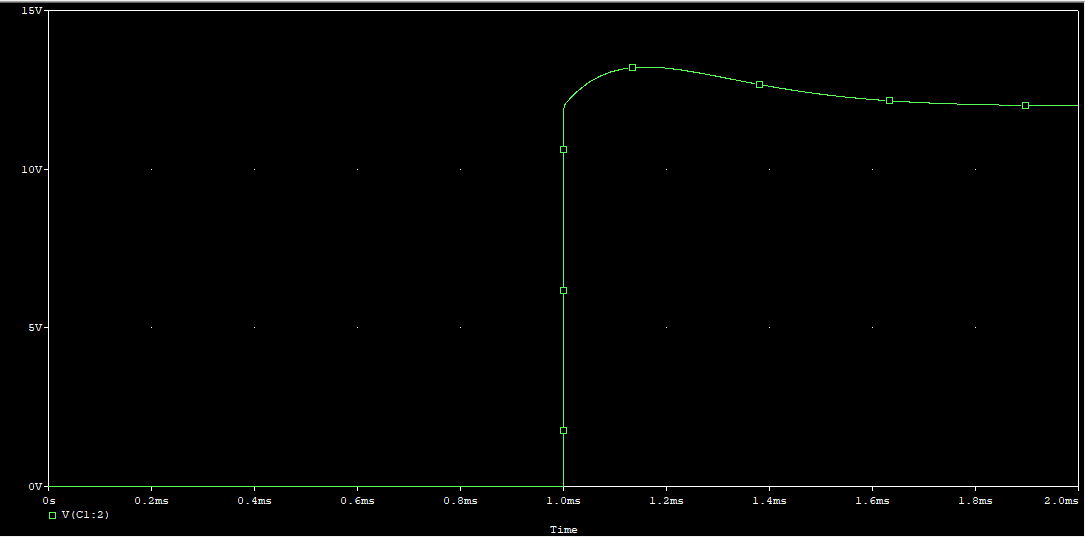1085x537 pixels.
Task: Click the rising-edge marker near 6V
Action: pos(563,291)
